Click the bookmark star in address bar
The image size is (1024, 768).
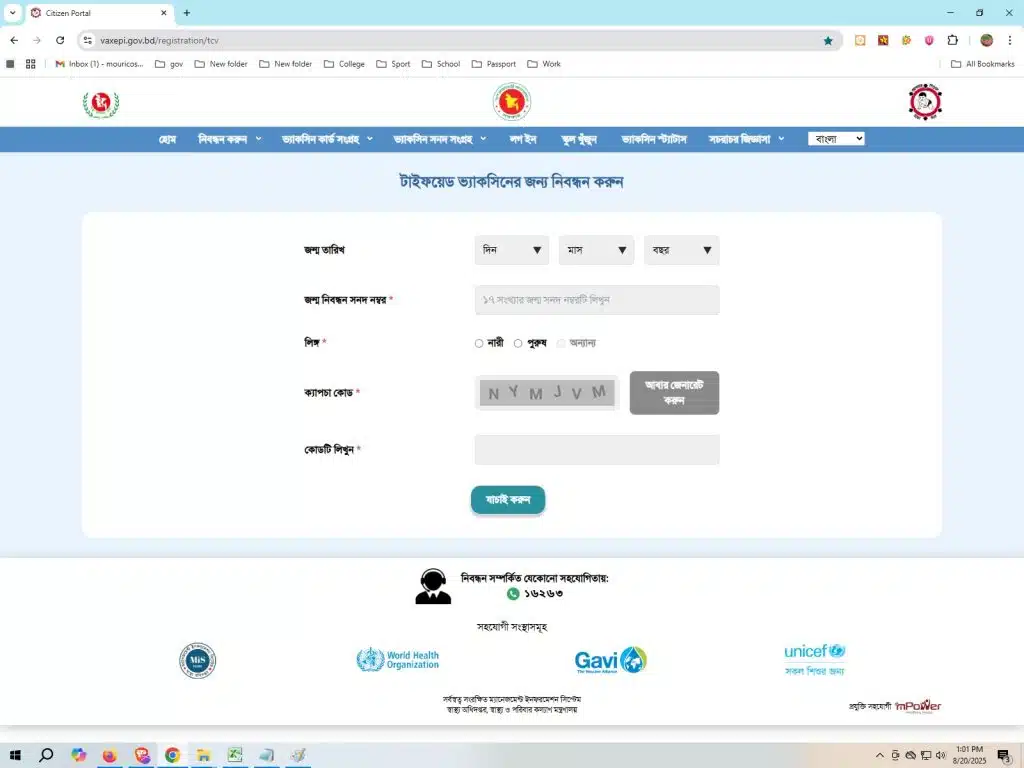[828, 41]
